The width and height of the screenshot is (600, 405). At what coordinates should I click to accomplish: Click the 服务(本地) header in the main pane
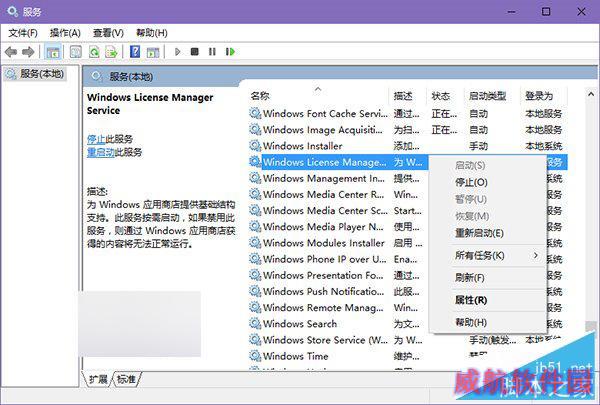point(131,77)
